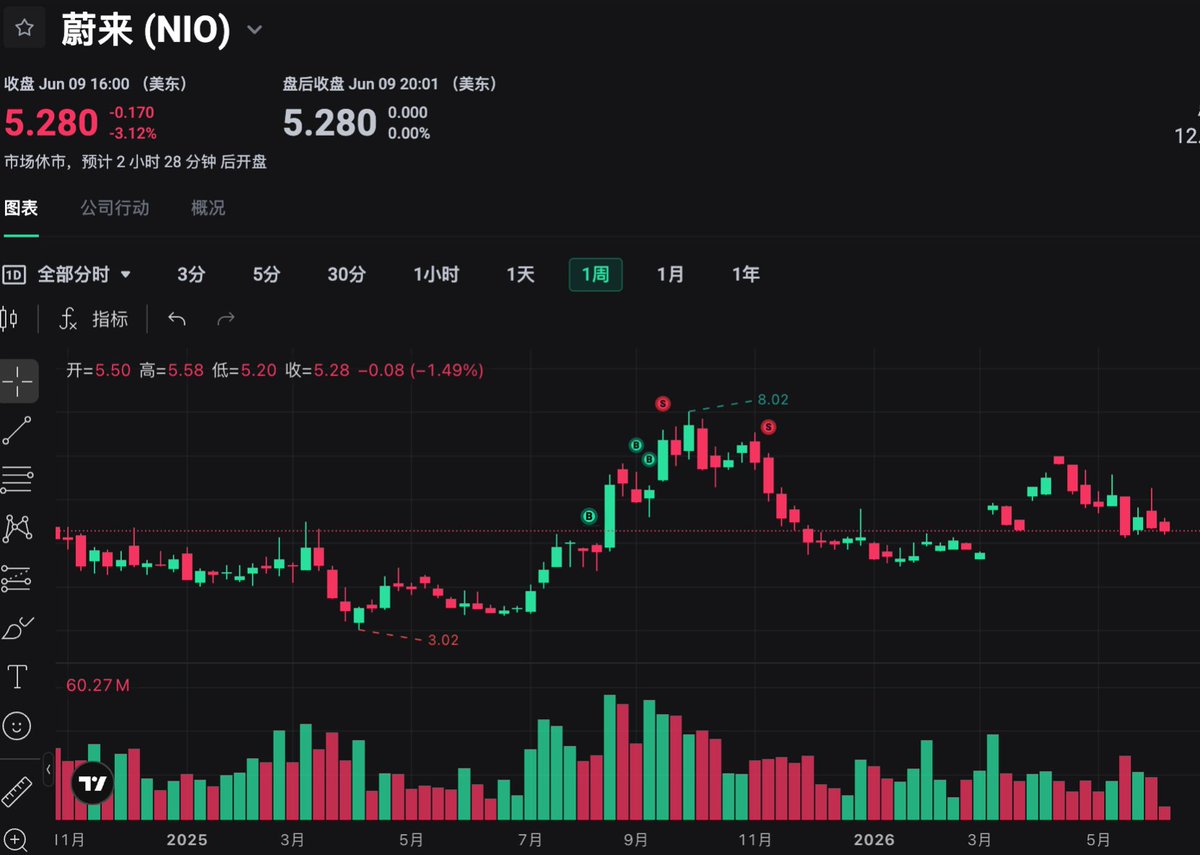Undo the last chart action
The height and width of the screenshot is (855, 1200).
(x=177, y=319)
